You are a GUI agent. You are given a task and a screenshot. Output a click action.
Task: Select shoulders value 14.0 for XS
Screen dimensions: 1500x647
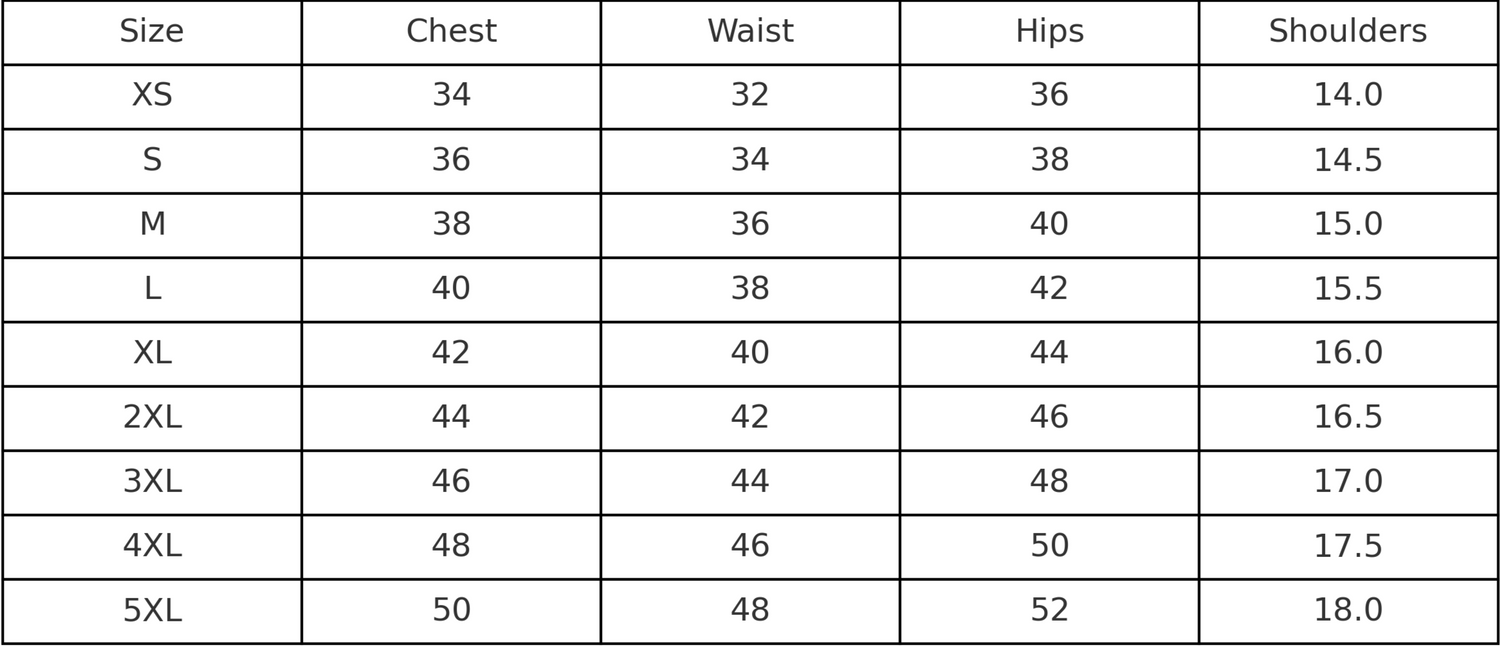click(x=1348, y=96)
